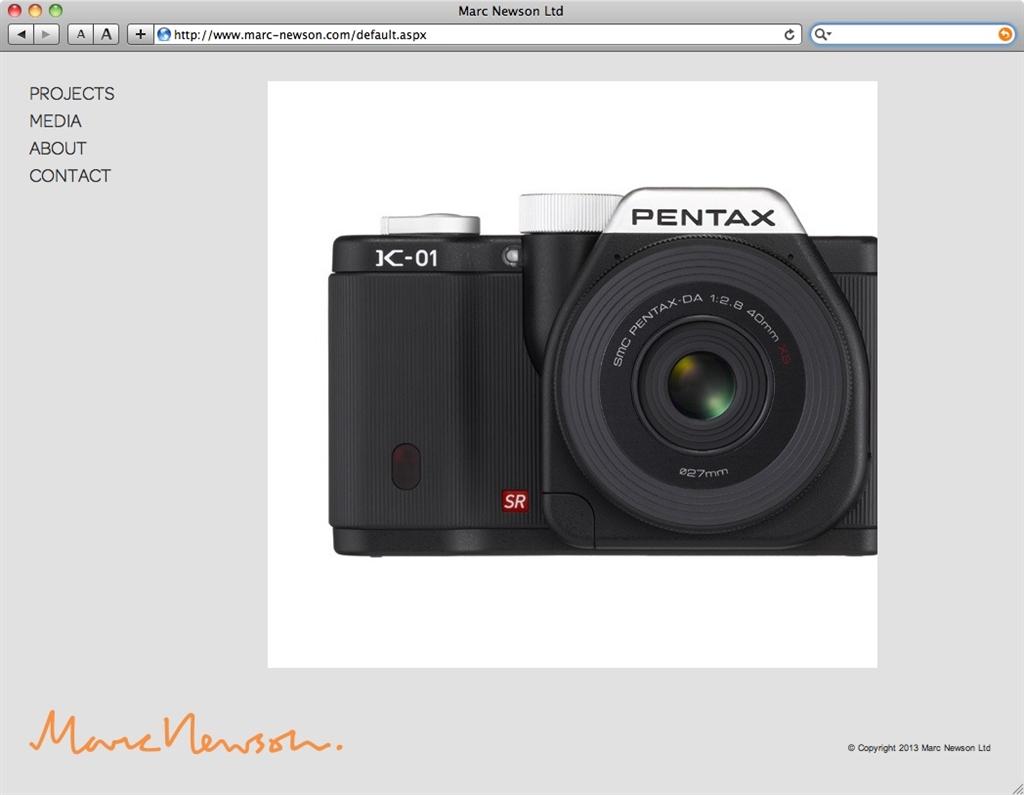The width and height of the screenshot is (1024, 795).
Task: Go back with the browser back arrow
Action: coord(21,35)
